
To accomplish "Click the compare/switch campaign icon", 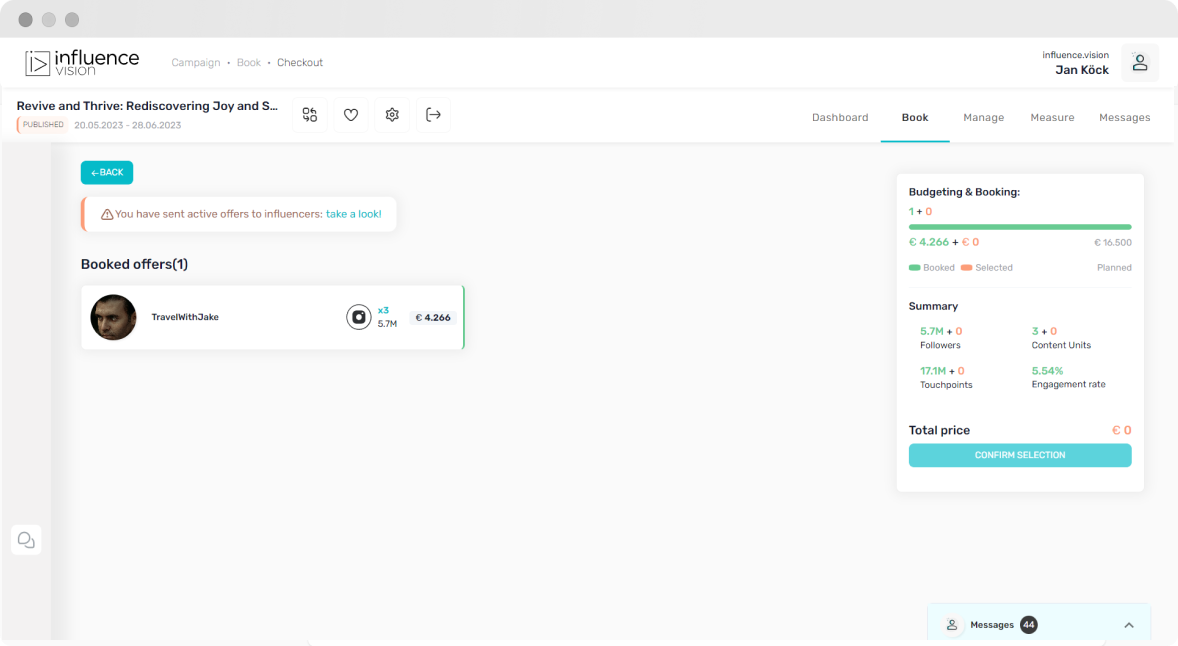I will coord(310,115).
